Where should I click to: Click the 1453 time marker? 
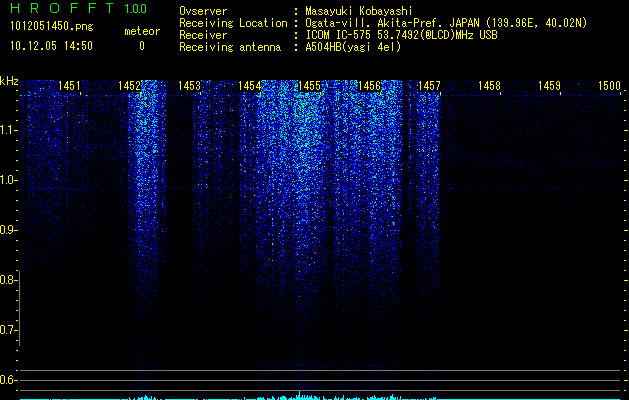point(189,85)
